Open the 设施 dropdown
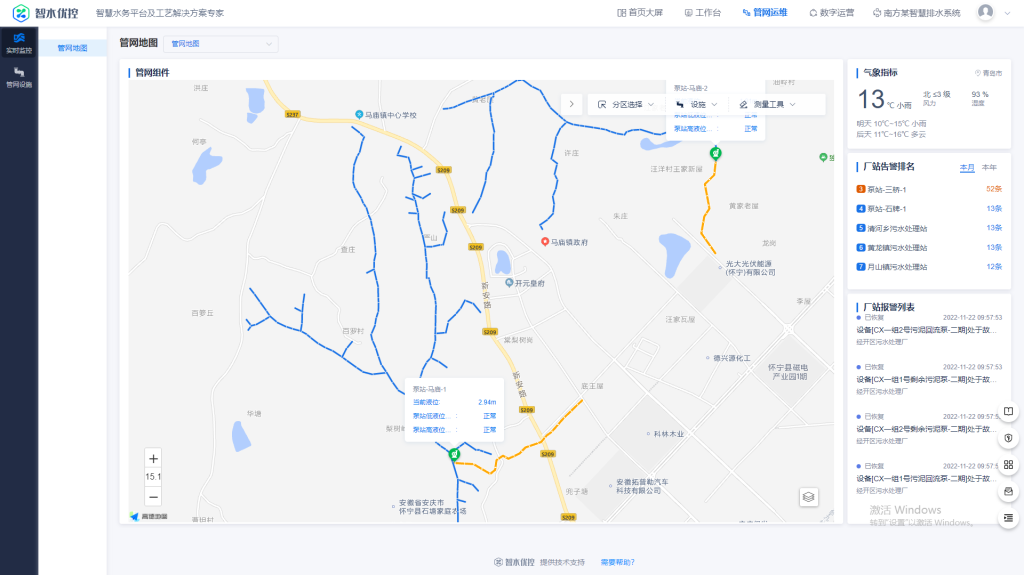Screen dimensions: 1024x575 coord(697,105)
